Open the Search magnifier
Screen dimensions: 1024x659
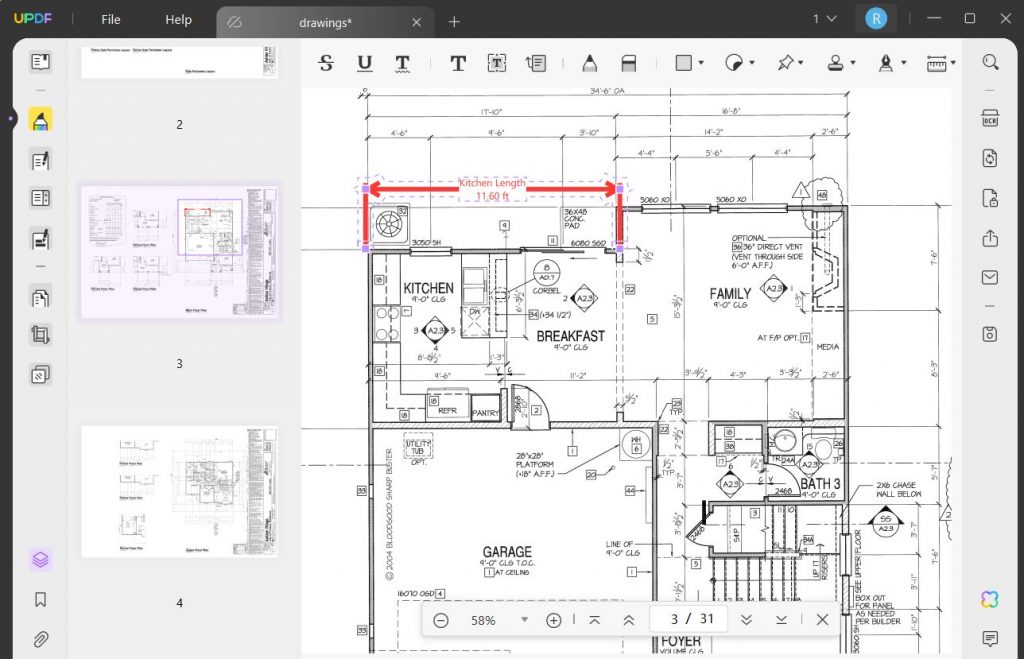tap(990, 61)
